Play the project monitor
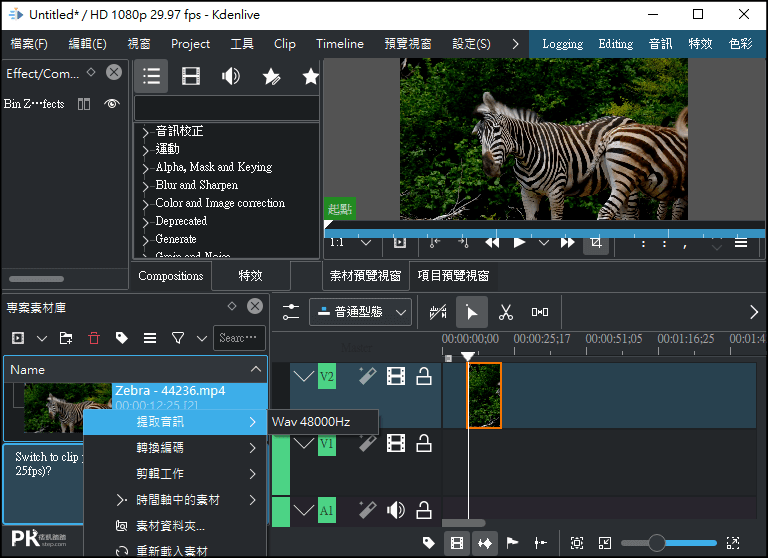This screenshot has height=558, width=768. tap(519, 243)
